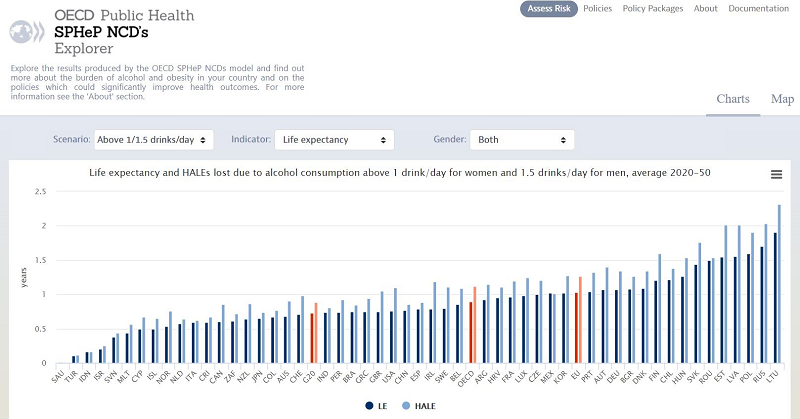This screenshot has height=419, width=800.
Task: Click the POL dark LE bar
Action: click(x=748, y=309)
